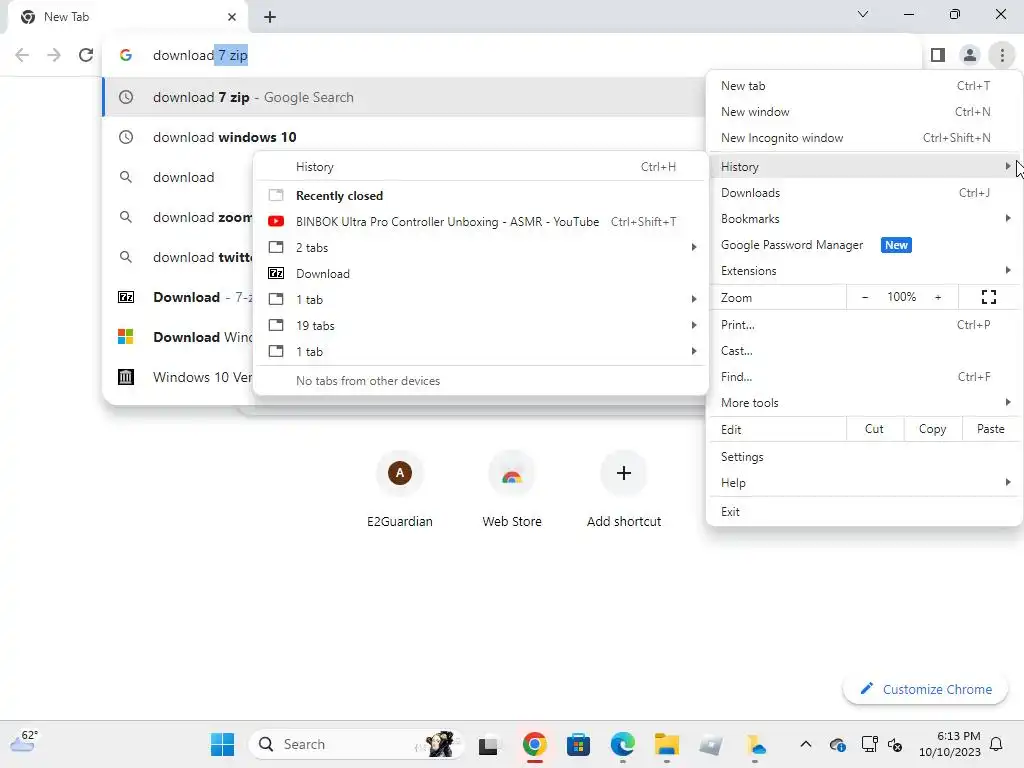The image size is (1024, 768).
Task: Open New Incognito window
Action: tap(864, 138)
